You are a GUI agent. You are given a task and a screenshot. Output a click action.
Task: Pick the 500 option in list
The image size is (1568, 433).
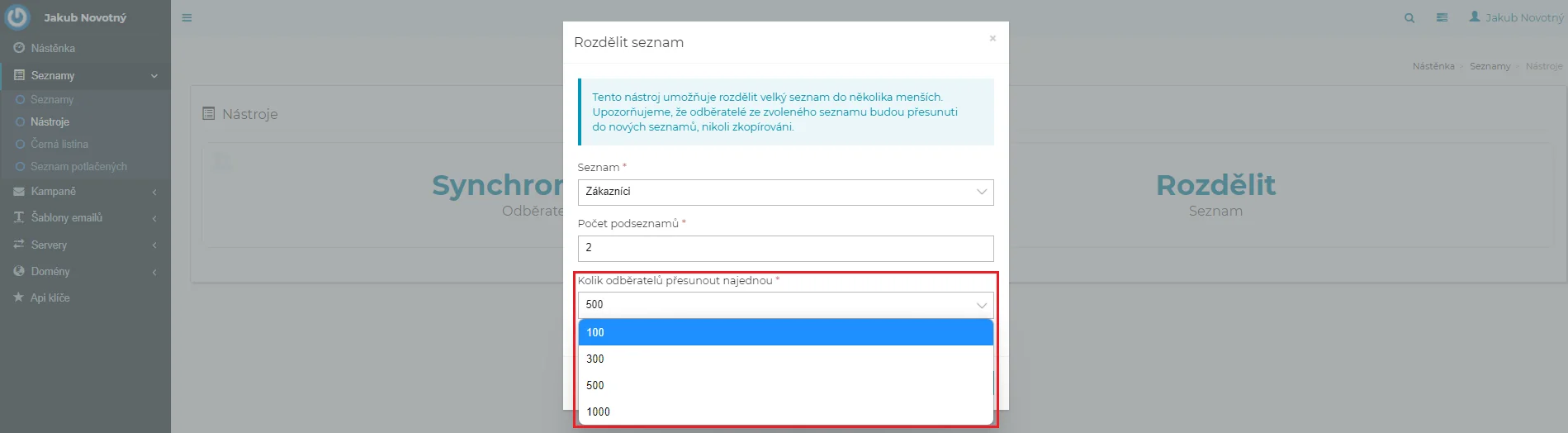tap(784, 385)
